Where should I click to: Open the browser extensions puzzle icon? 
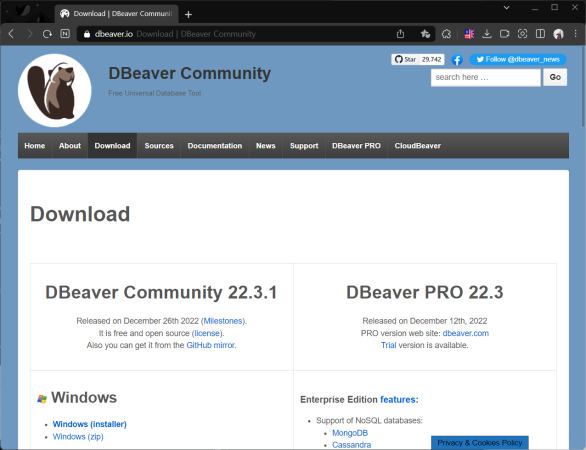(x=446, y=34)
